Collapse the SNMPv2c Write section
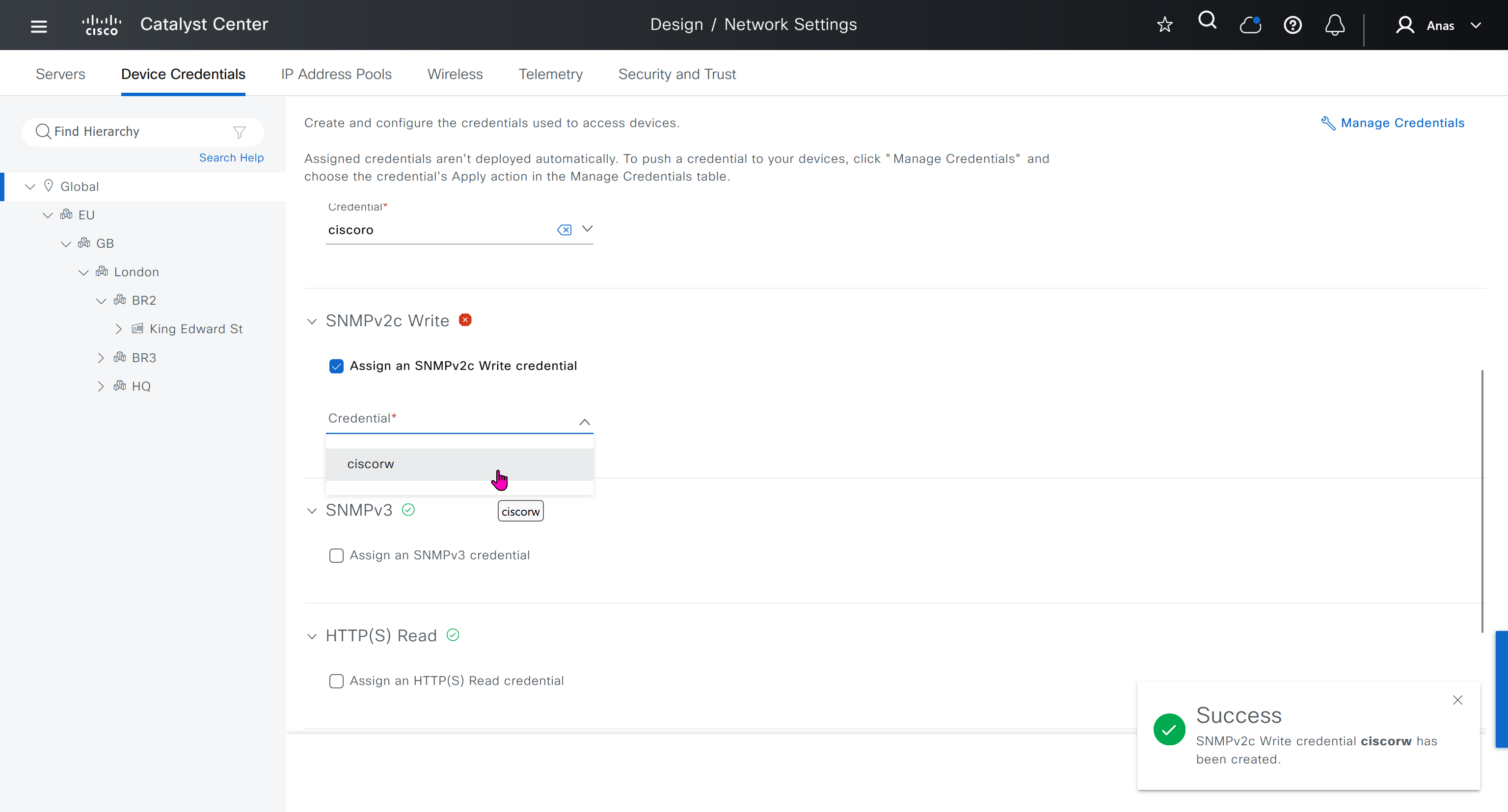This screenshot has width=1508, height=812. [312, 321]
